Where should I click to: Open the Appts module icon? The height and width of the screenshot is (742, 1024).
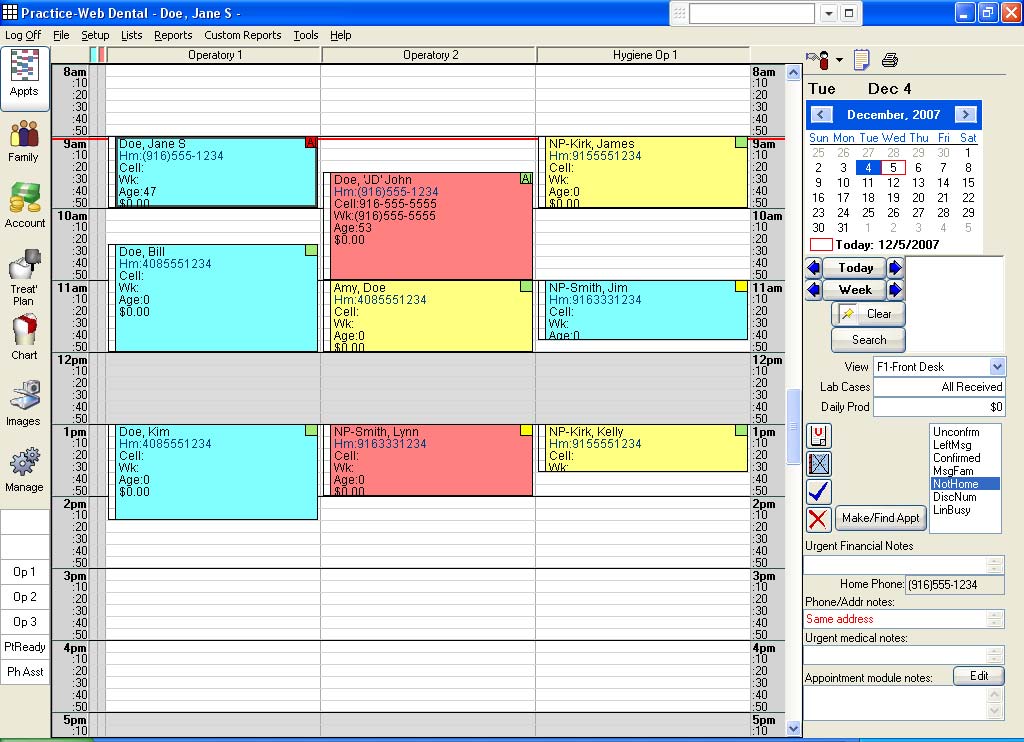24,77
